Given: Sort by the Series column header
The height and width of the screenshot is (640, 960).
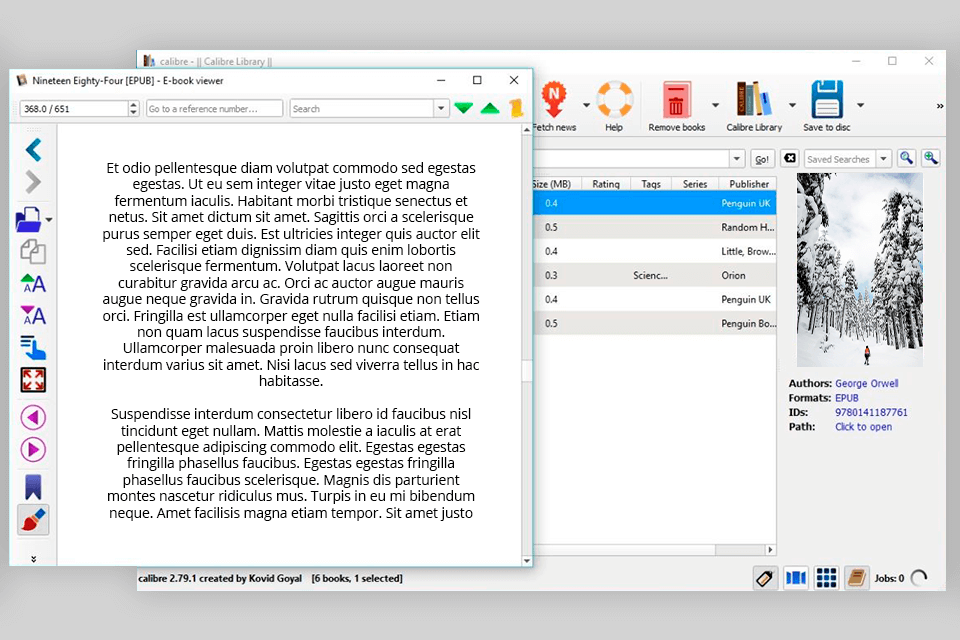Looking at the screenshot, I should (695, 184).
